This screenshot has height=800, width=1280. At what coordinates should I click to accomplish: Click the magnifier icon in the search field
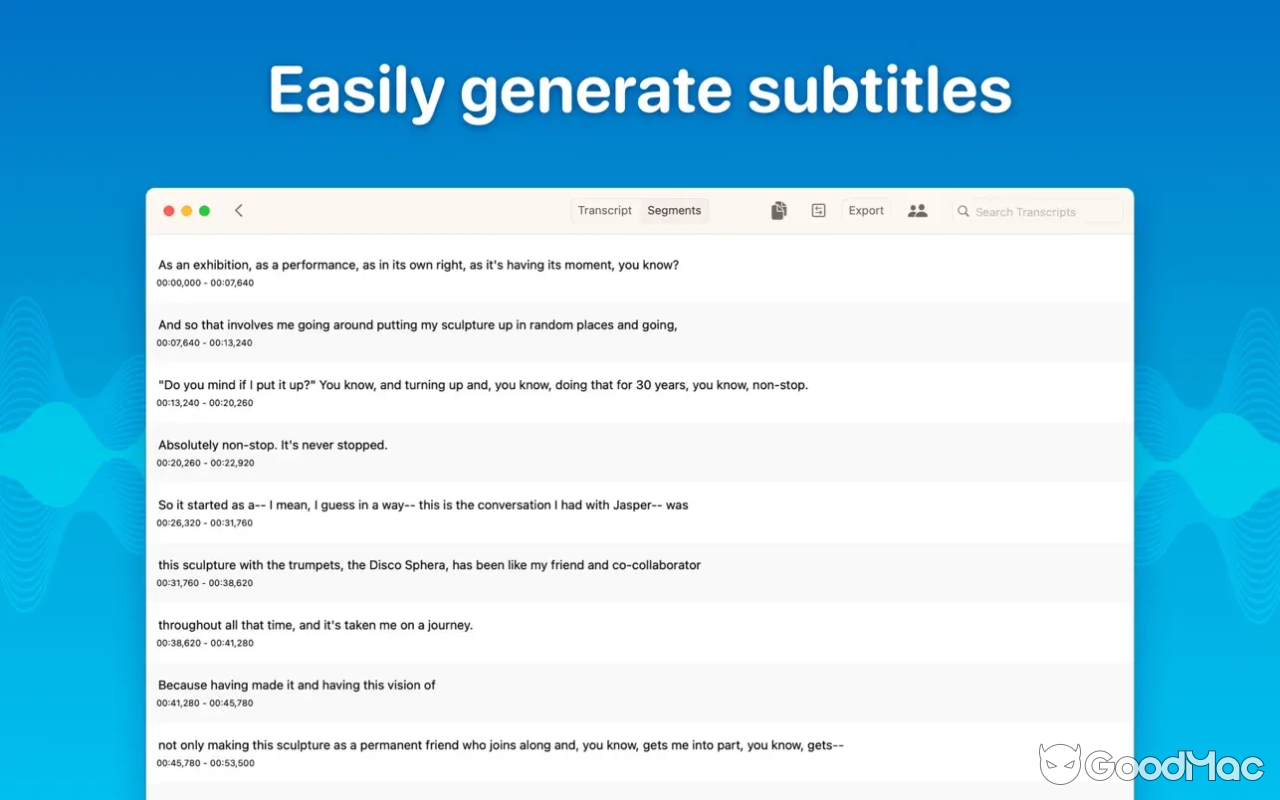click(962, 211)
